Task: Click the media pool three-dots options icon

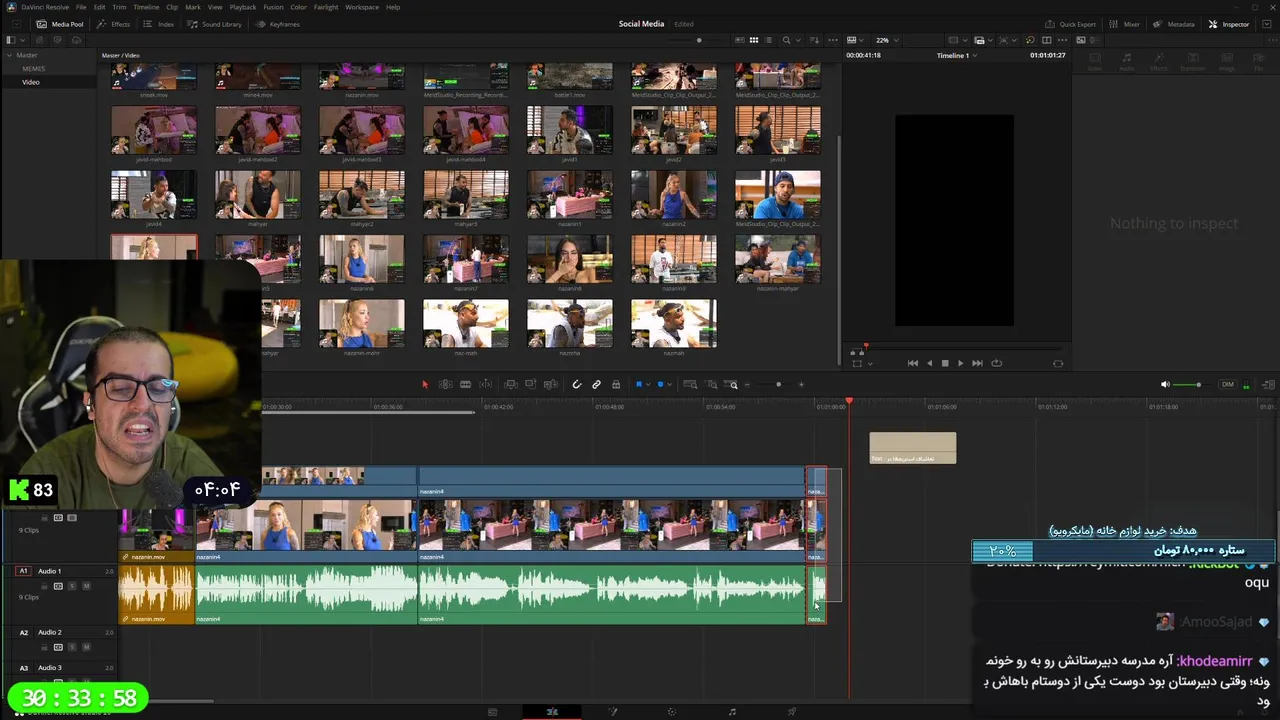Action: pyautogui.click(x=833, y=40)
